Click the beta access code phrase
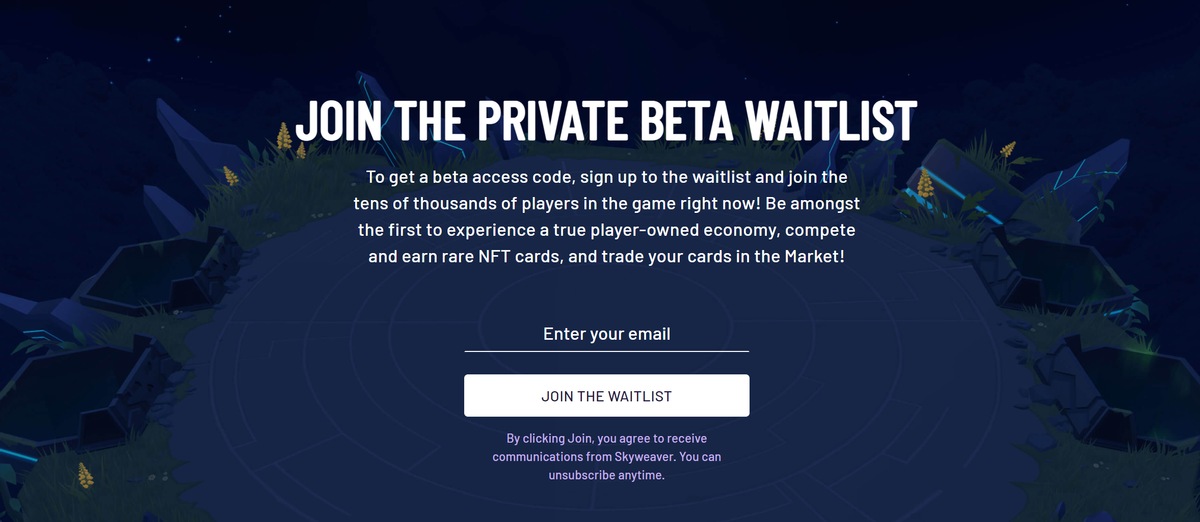 [x=481, y=178]
